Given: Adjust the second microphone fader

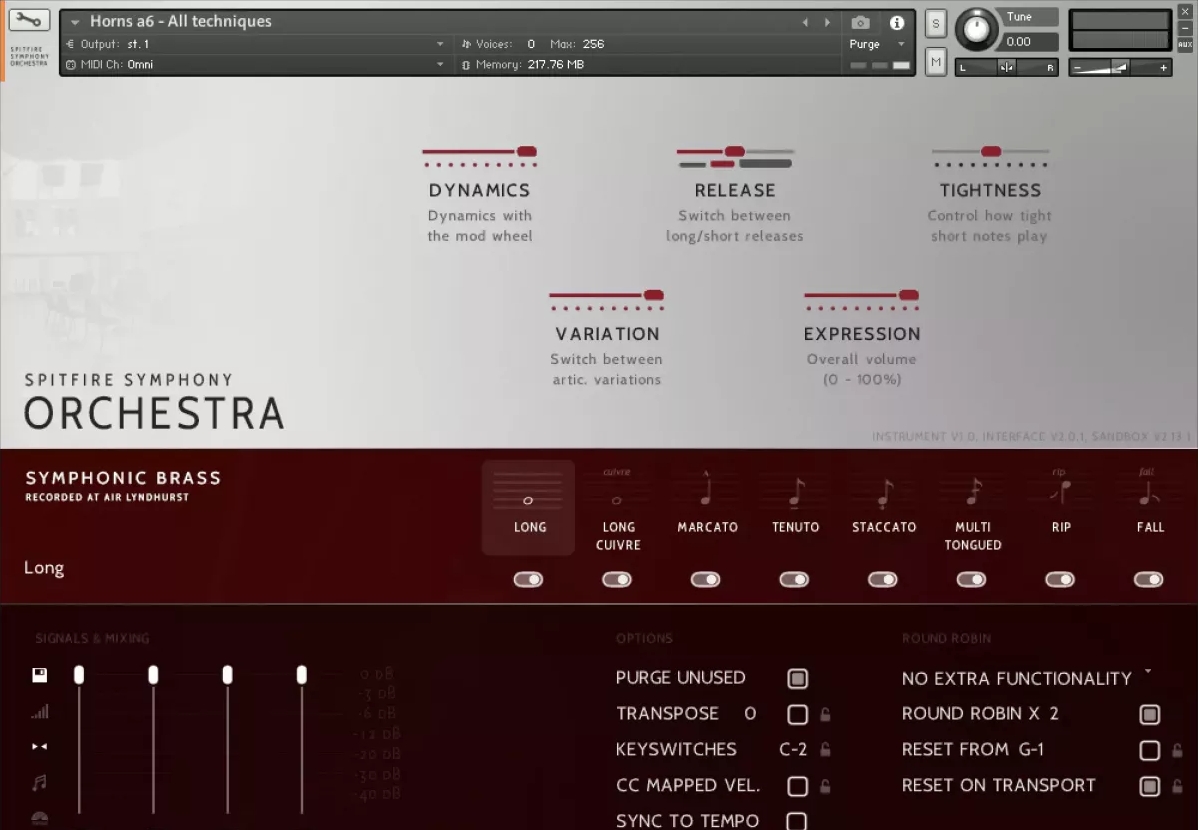Looking at the screenshot, I should click(x=153, y=674).
